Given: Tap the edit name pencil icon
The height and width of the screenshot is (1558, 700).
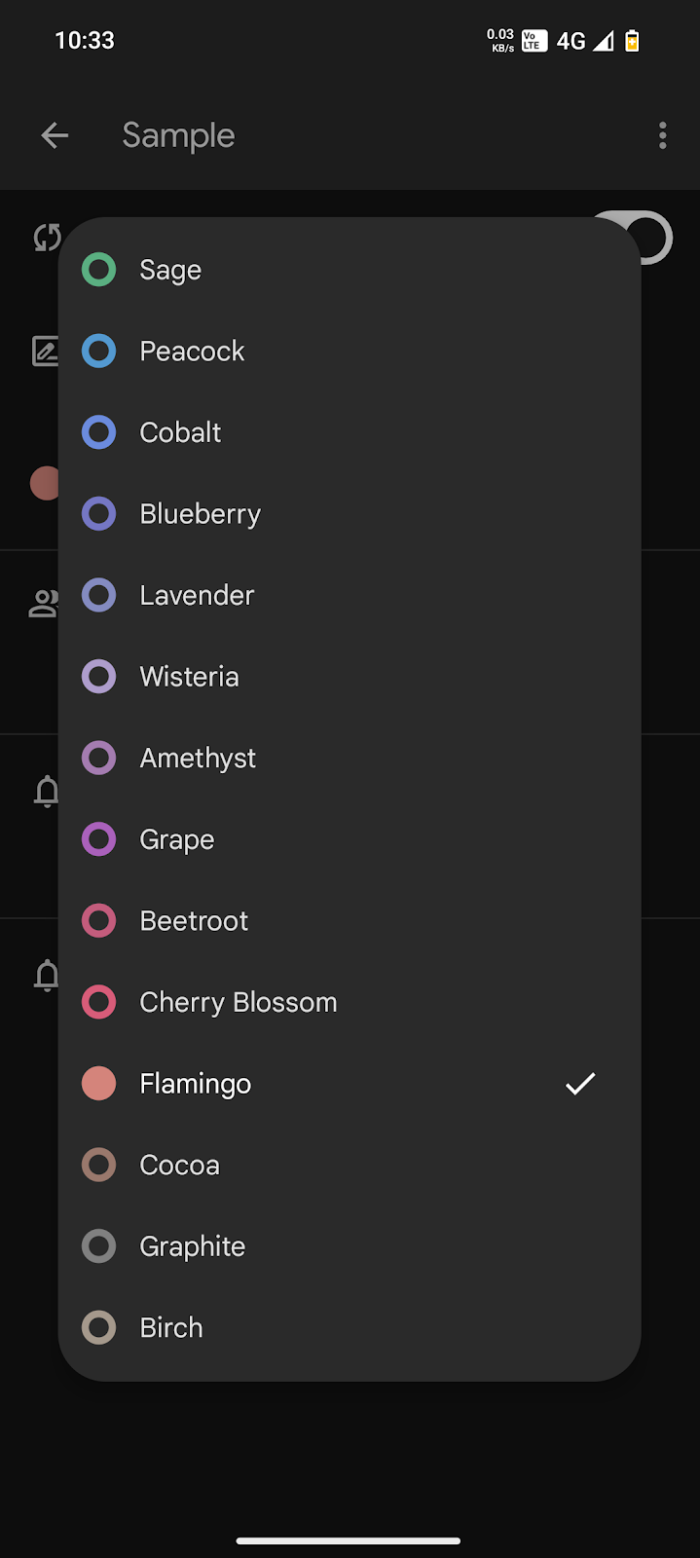Looking at the screenshot, I should click(45, 351).
